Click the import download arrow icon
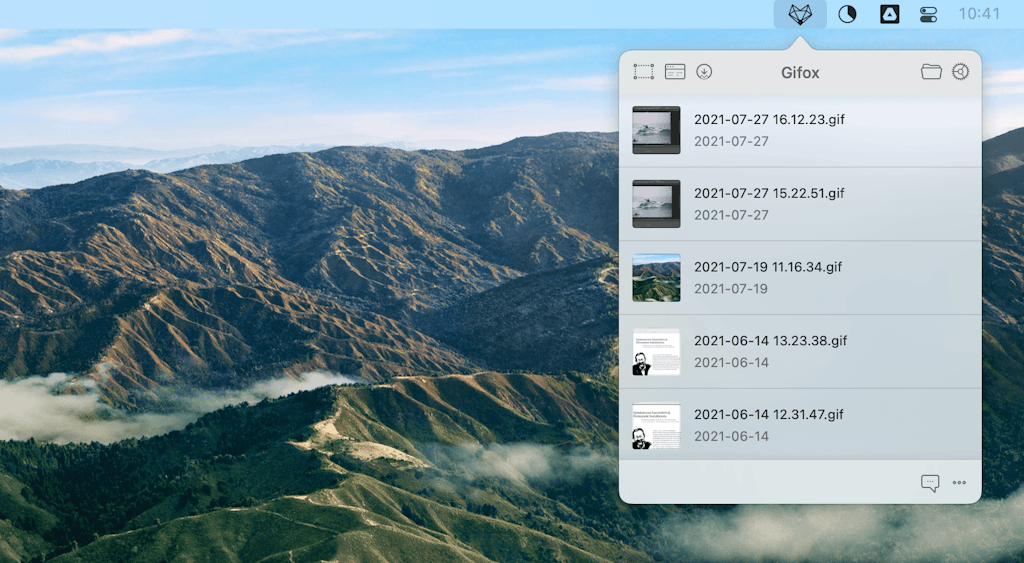Image resolution: width=1024 pixels, height=563 pixels. [704, 72]
